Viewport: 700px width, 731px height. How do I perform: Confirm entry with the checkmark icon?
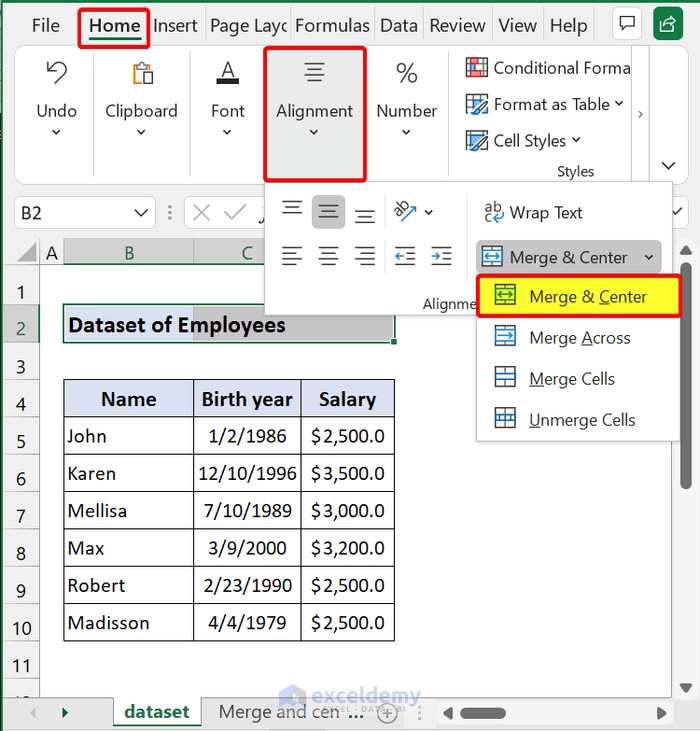[x=234, y=213]
